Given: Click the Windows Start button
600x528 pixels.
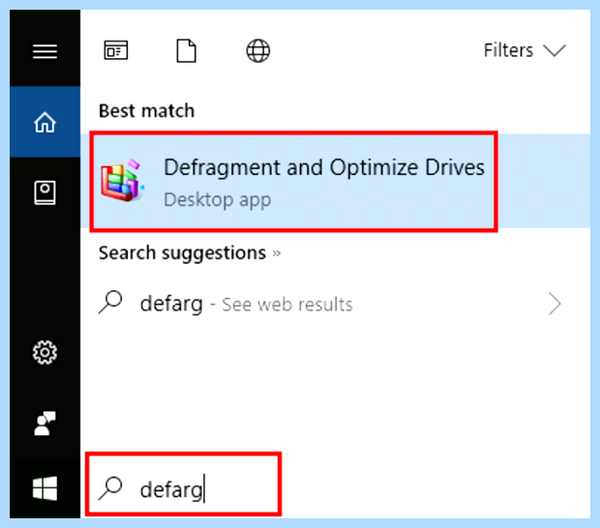Looking at the screenshot, I should click(x=45, y=488).
